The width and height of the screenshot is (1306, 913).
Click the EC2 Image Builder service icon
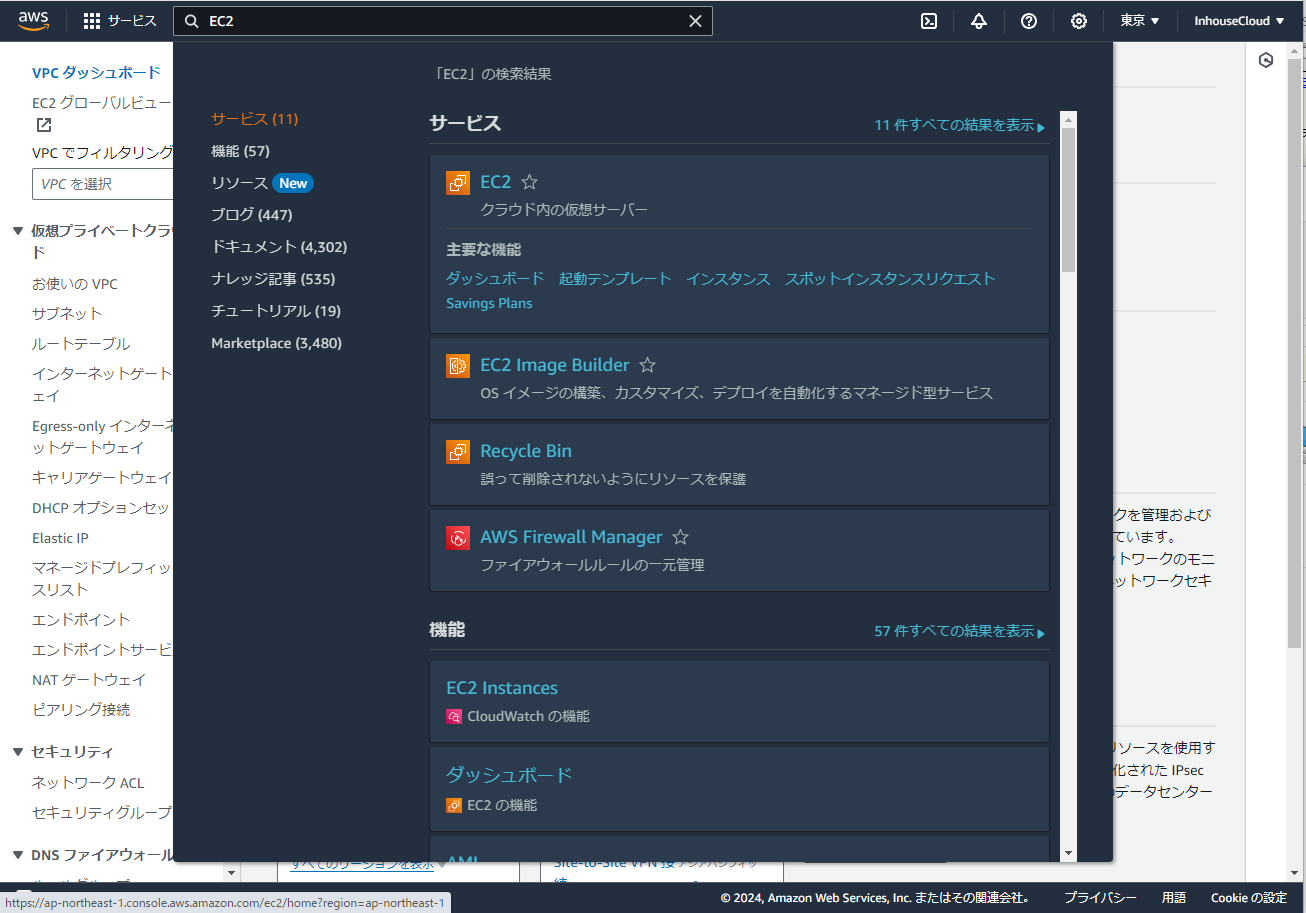458,366
